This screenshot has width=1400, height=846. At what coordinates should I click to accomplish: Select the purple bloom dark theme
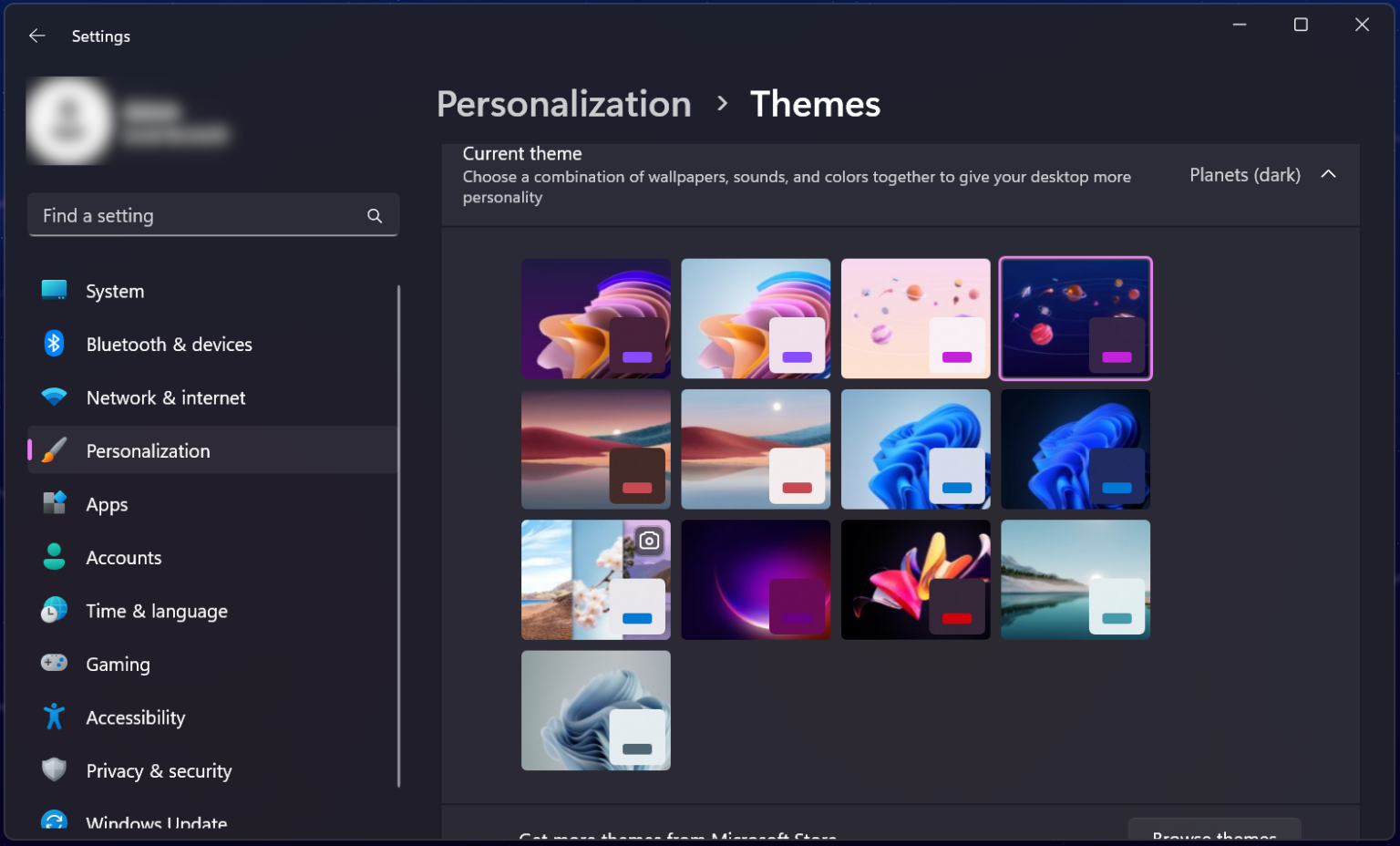pyautogui.click(x=596, y=318)
